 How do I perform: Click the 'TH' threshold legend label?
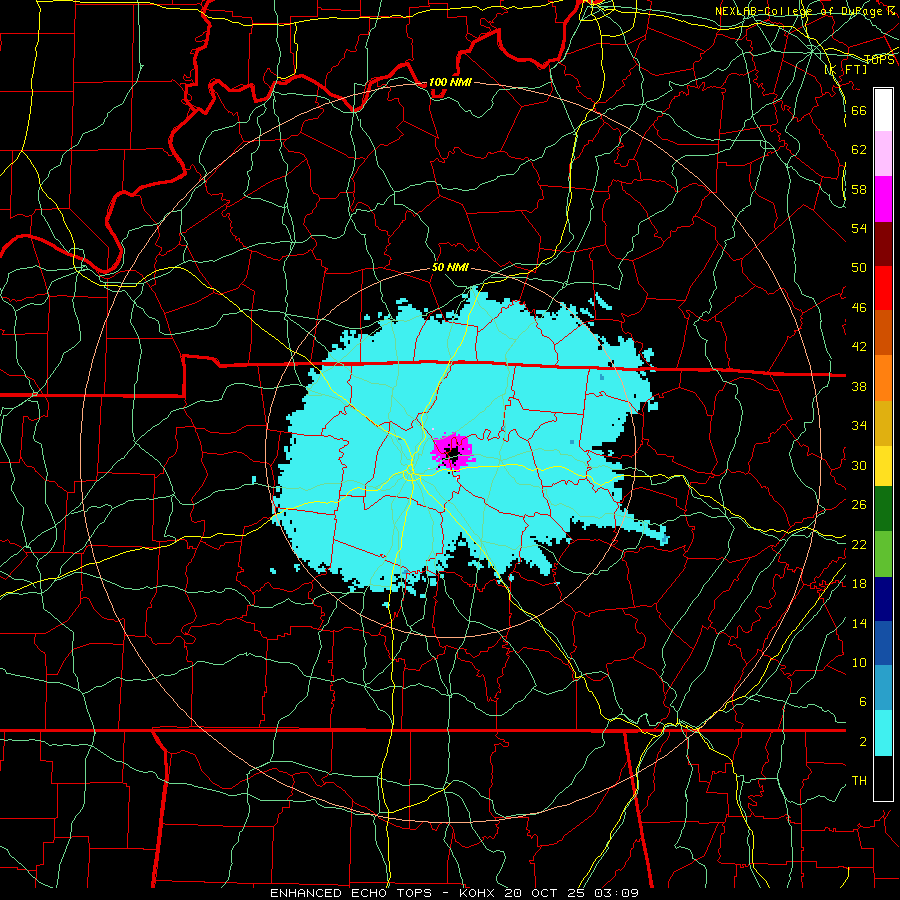point(859,781)
